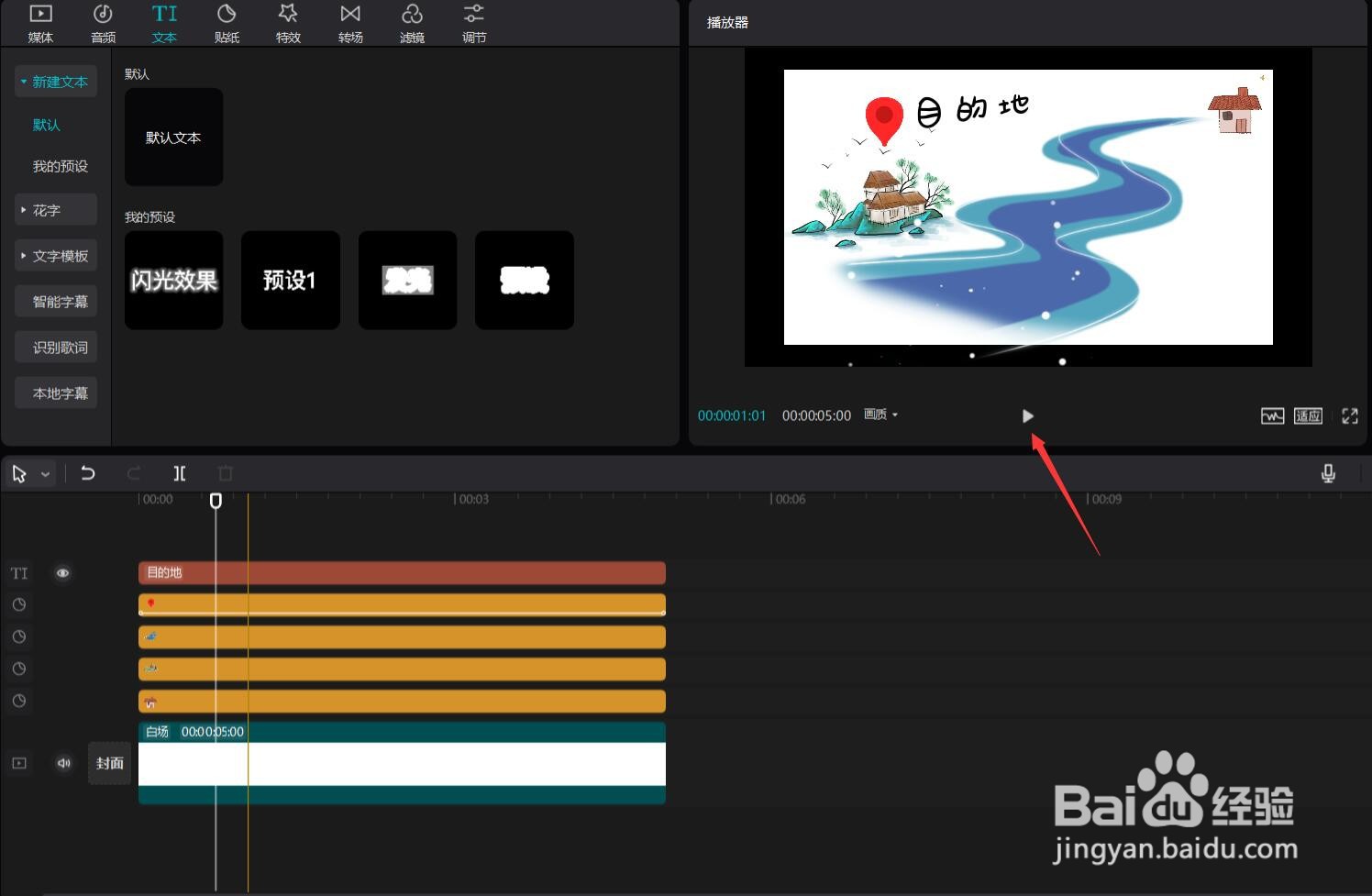Screen dimensions: 1372x896
Task: Select 识别歌词 in the left sidebar
Action: [55, 347]
